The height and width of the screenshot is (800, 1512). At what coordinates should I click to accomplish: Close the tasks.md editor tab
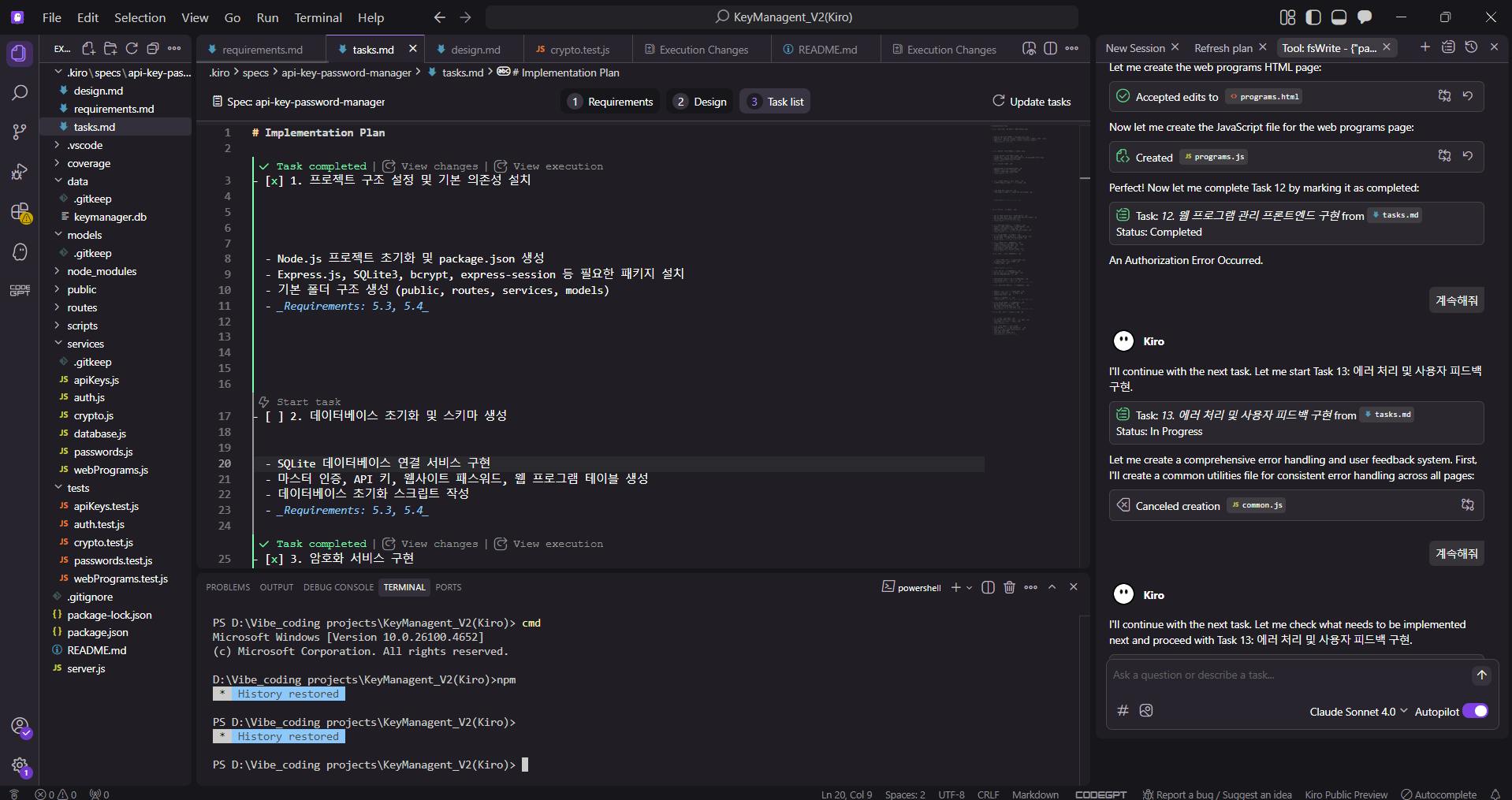(412, 49)
